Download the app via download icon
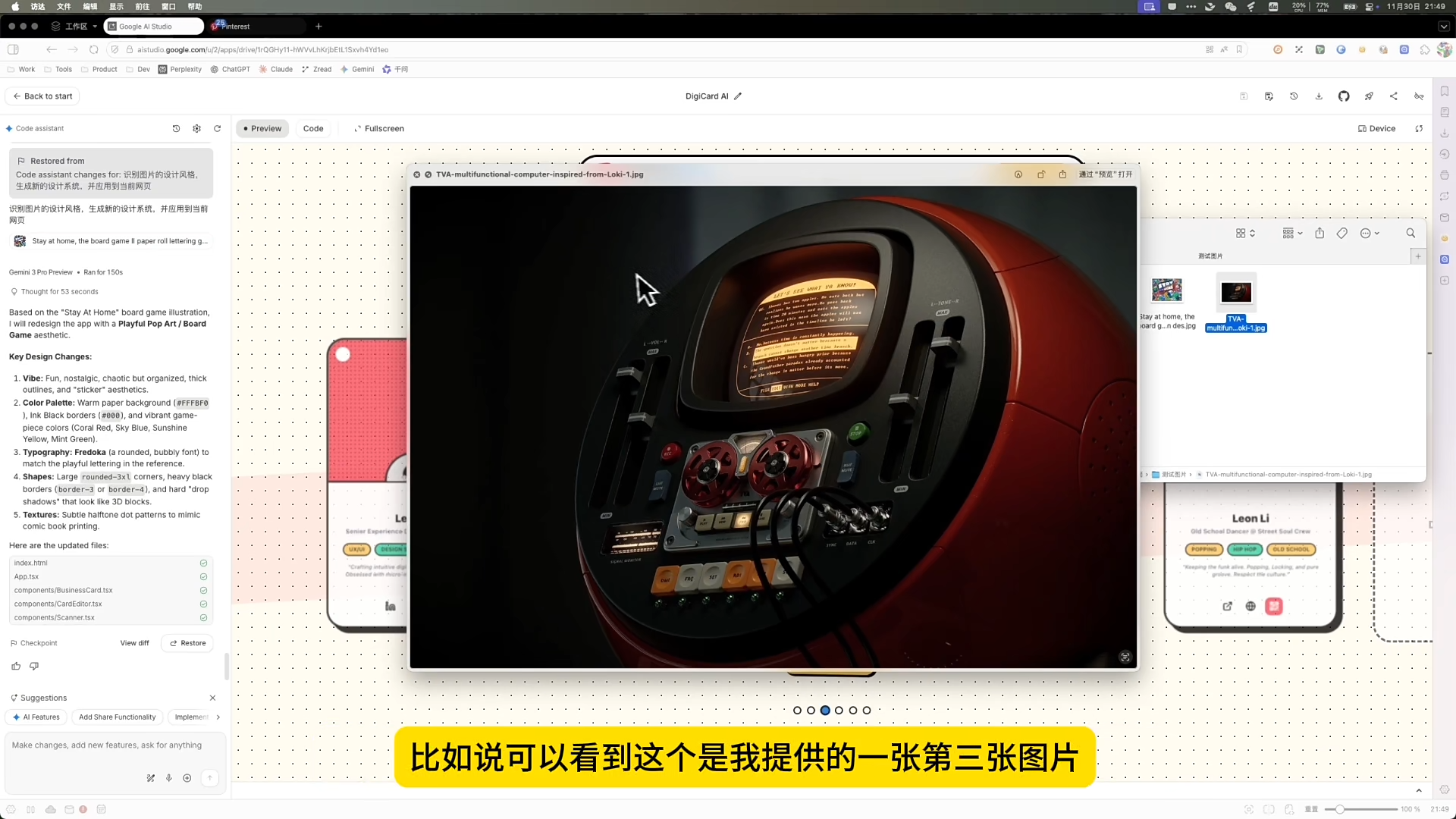 click(1319, 96)
